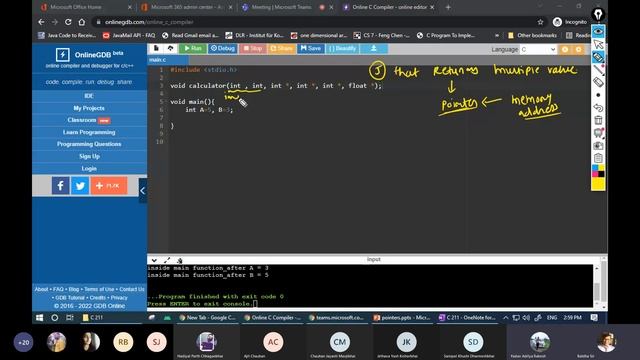640x360 pixels.
Task: Open the CMYK color palette swatch
Action: tap(598, 171)
